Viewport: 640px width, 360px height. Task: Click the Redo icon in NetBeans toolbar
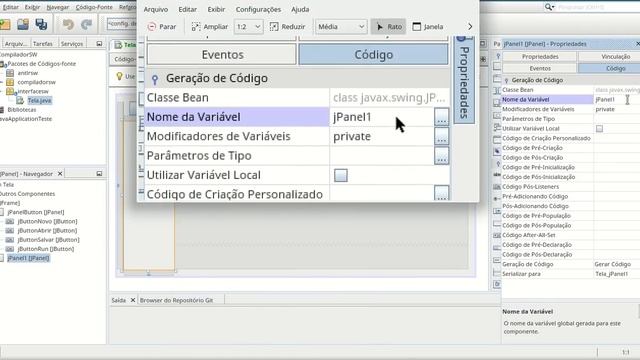click(86, 24)
